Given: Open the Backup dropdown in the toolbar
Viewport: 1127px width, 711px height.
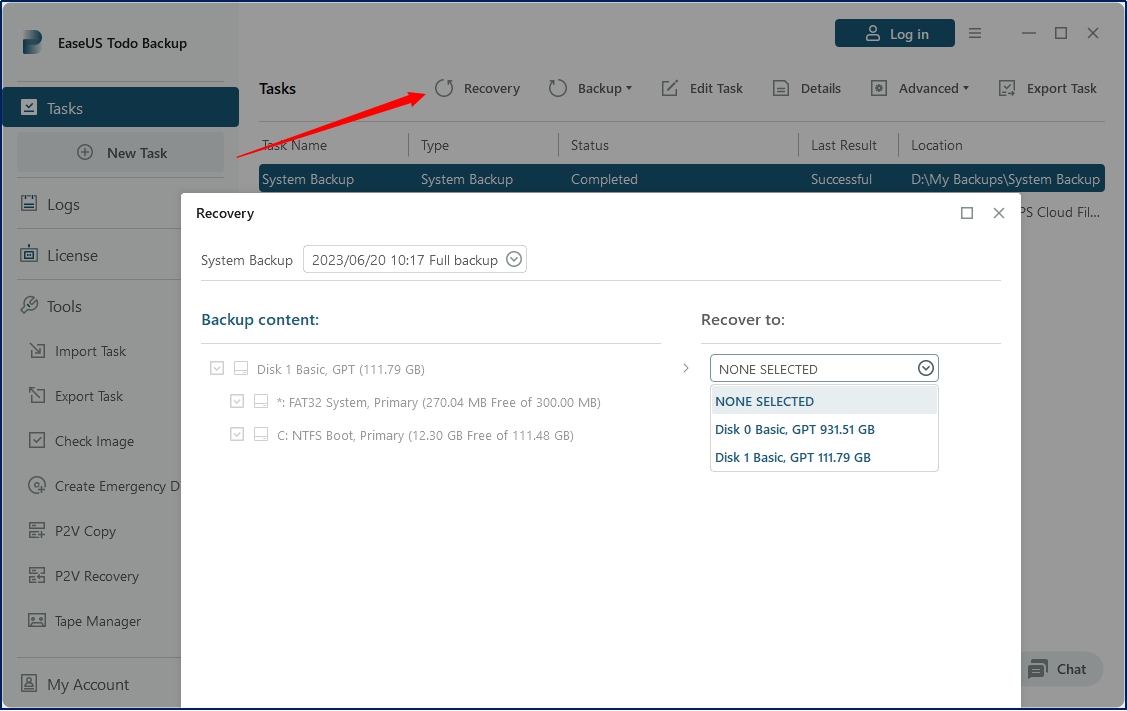Looking at the screenshot, I should tap(590, 88).
